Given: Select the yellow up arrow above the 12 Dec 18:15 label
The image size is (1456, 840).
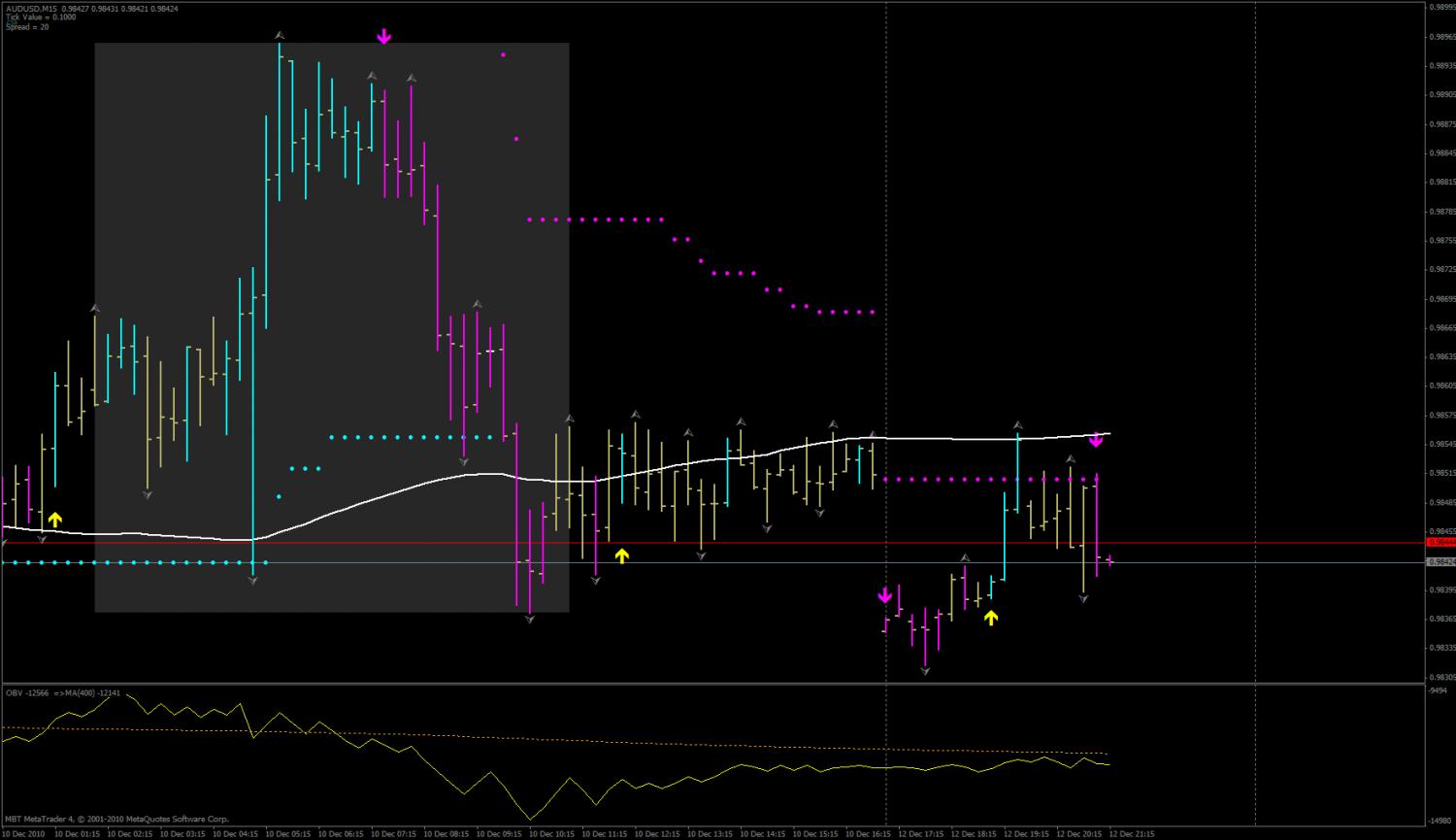Looking at the screenshot, I should tap(990, 617).
